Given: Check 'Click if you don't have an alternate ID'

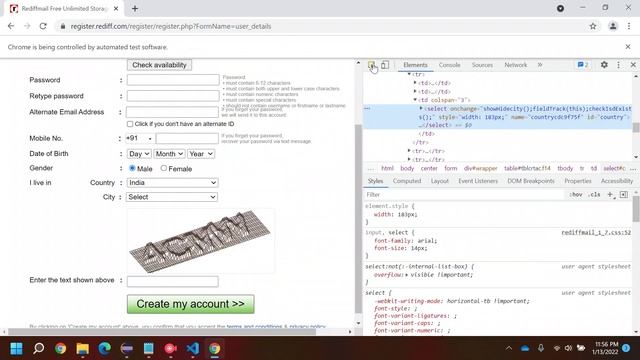Looking at the screenshot, I should pyautogui.click(x=130, y=124).
